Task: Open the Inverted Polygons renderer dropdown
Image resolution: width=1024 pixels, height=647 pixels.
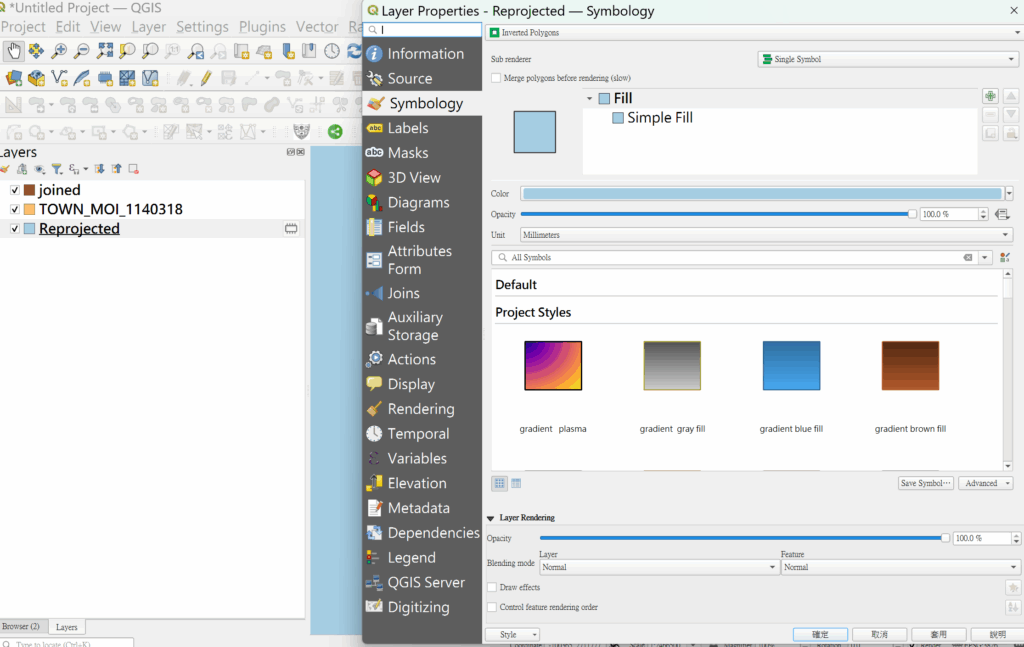Action: (x=754, y=33)
